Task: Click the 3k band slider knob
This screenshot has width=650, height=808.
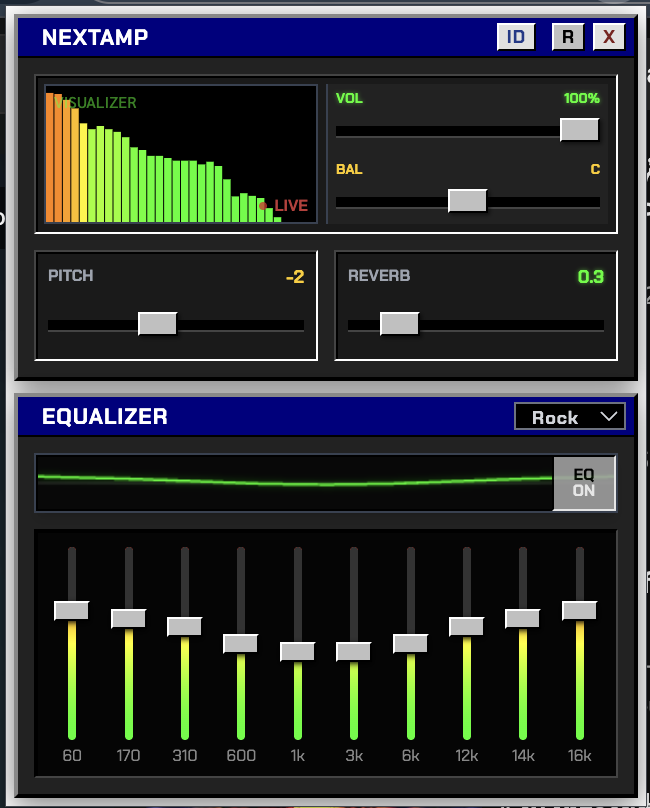Action: pyautogui.click(x=354, y=651)
